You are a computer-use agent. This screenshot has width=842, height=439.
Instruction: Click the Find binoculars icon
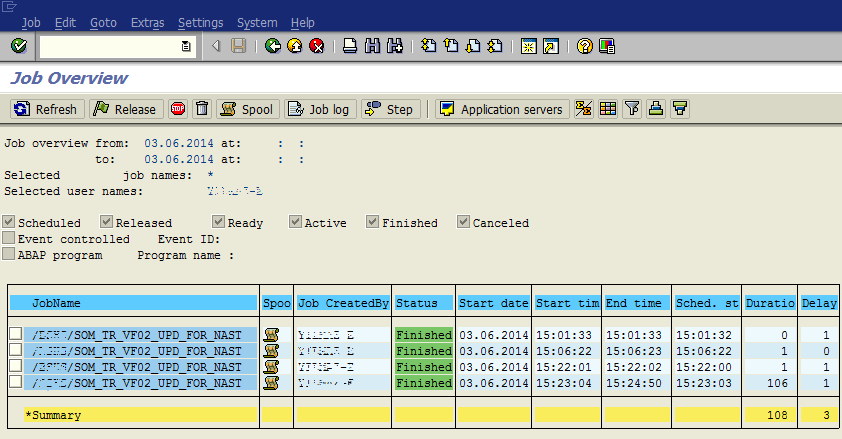click(x=372, y=46)
